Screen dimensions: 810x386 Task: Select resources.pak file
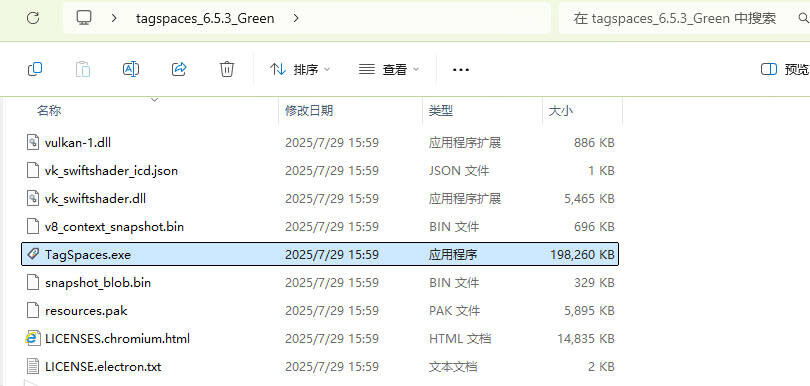pyautogui.click(x=86, y=311)
